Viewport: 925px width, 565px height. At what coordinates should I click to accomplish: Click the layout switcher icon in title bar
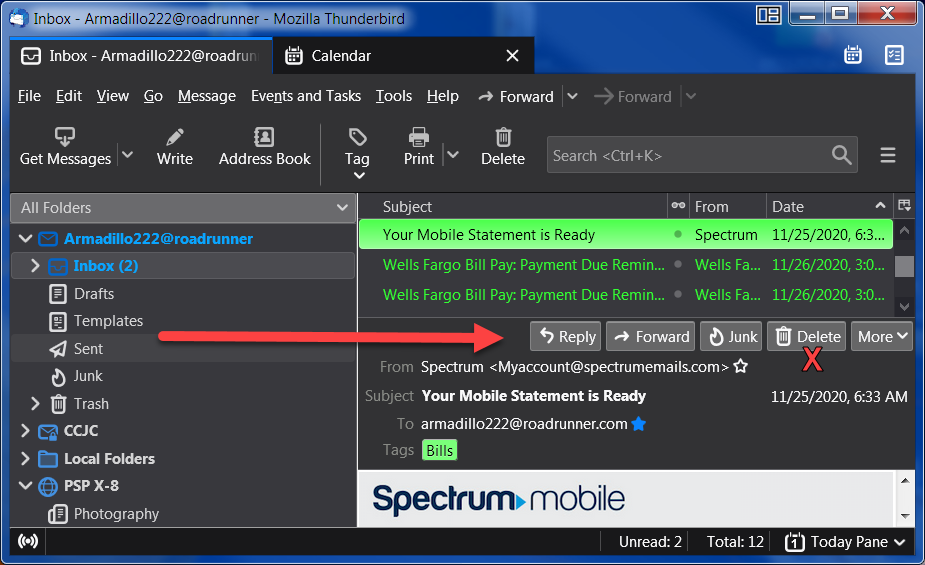tap(769, 15)
